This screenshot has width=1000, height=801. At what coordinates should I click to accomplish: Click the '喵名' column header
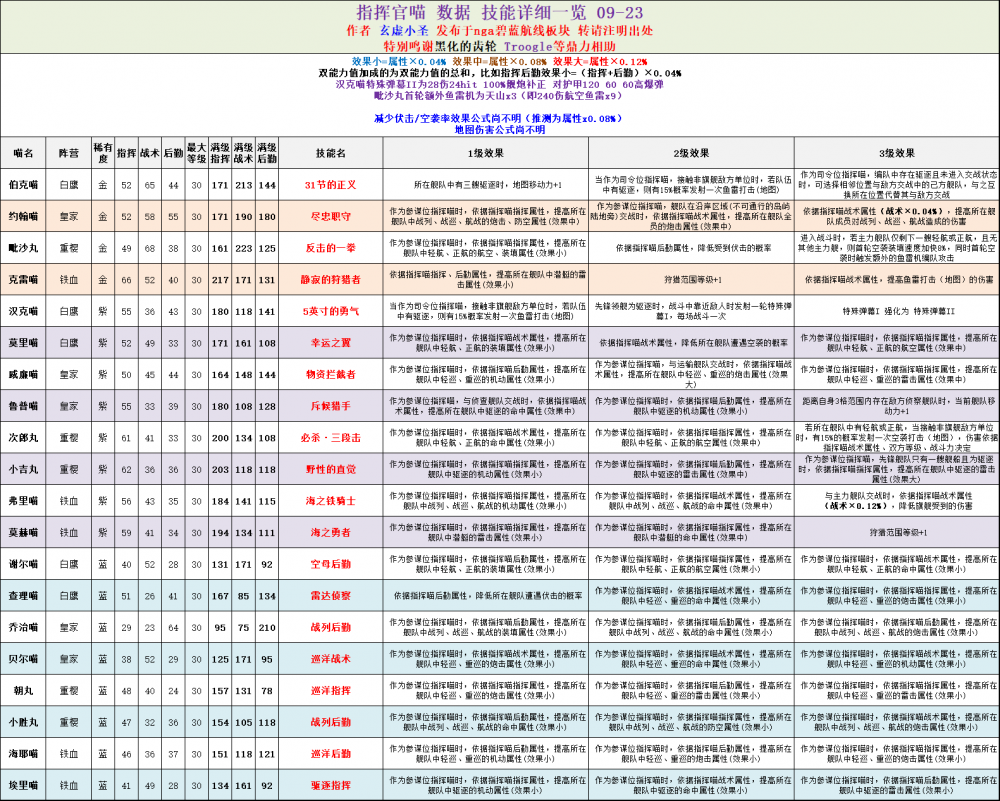tap(23, 153)
